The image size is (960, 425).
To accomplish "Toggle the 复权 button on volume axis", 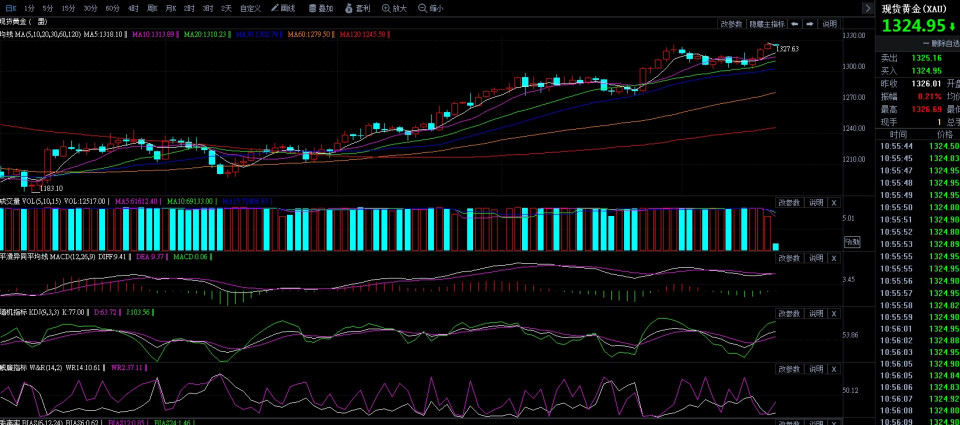I will tap(852, 242).
